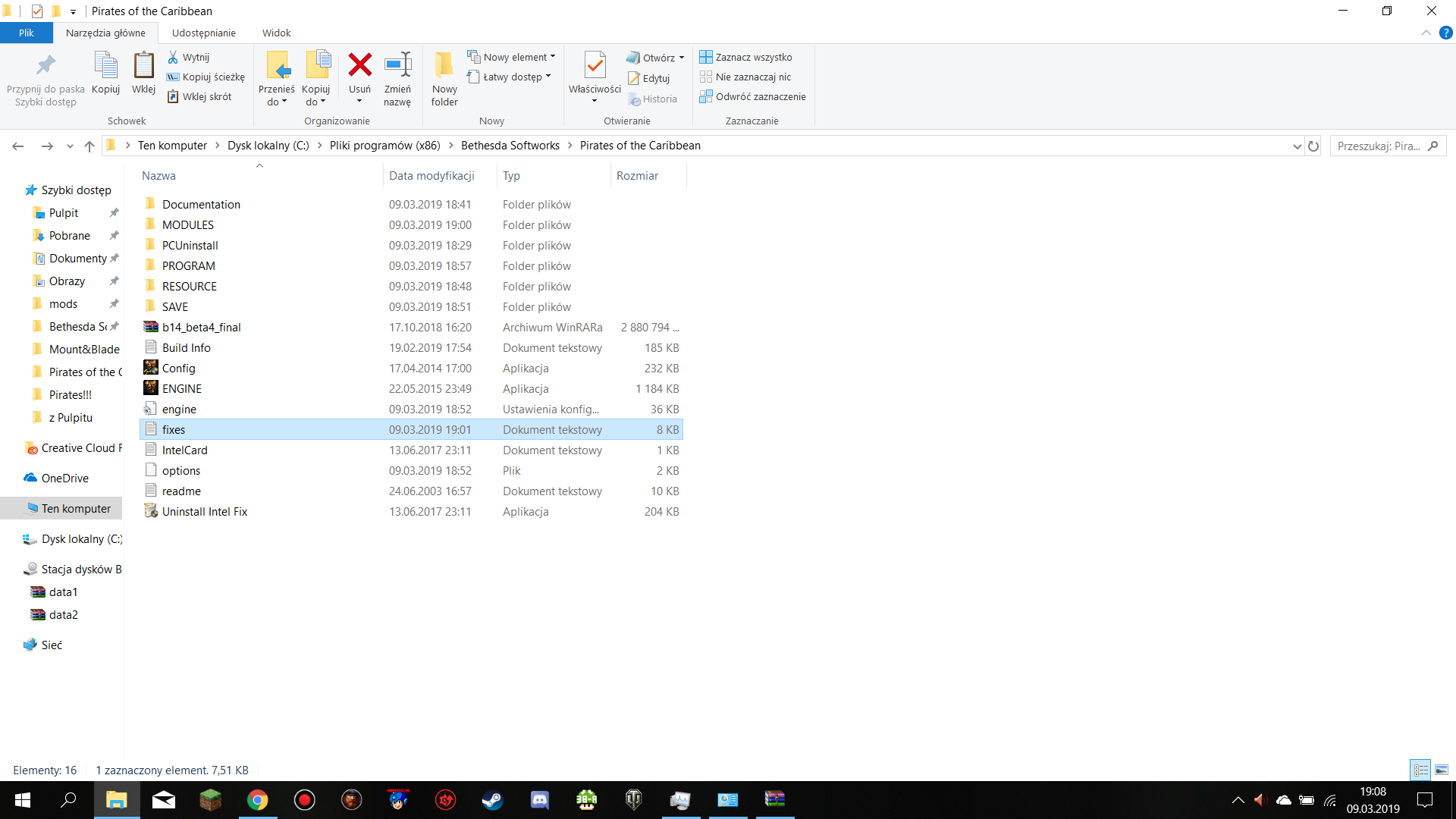Sort by the Typ column header

tap(554, 175)
